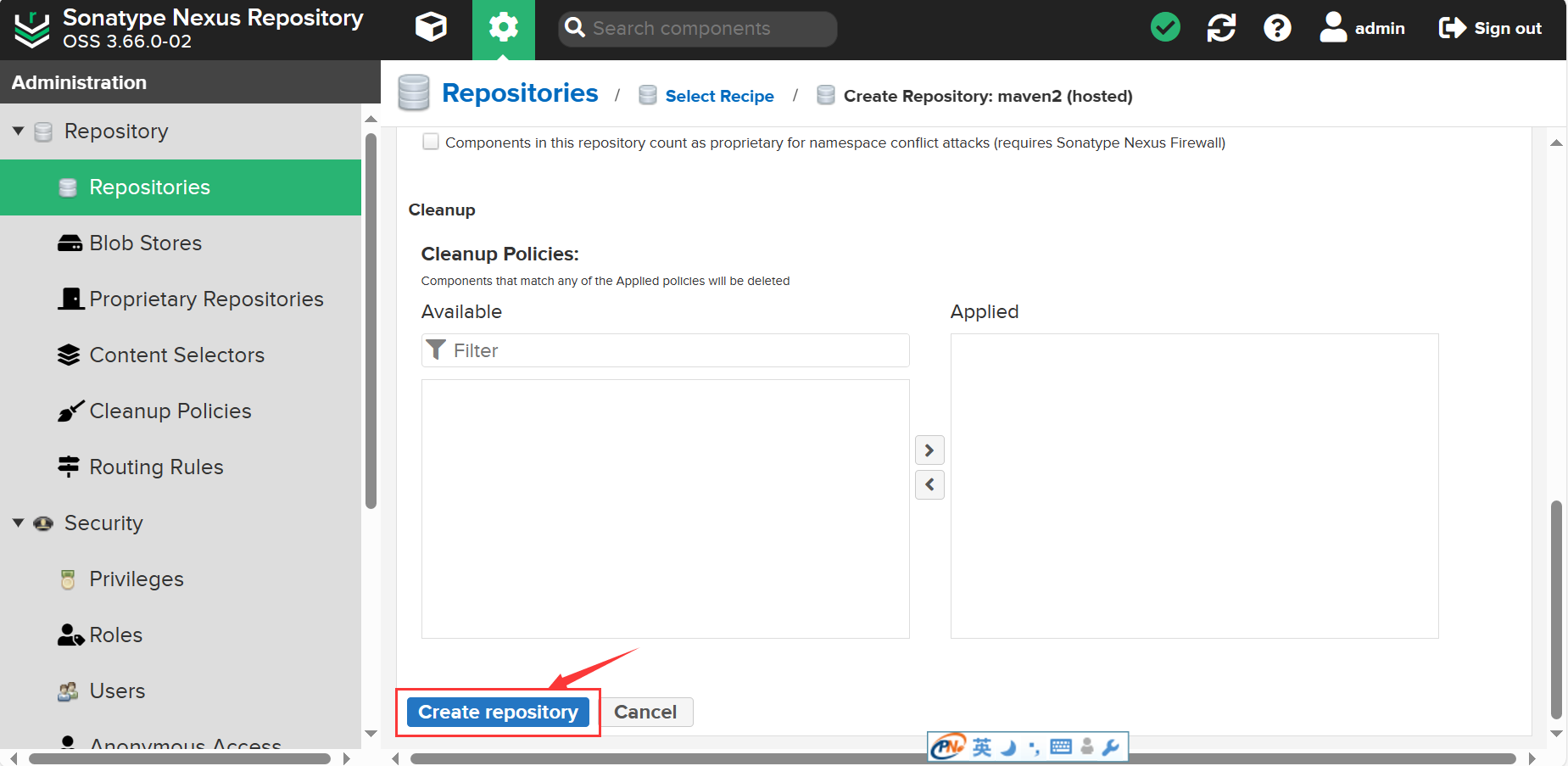
Task: Click the IME punctuation mode icon
Action: pos(1034,747)
